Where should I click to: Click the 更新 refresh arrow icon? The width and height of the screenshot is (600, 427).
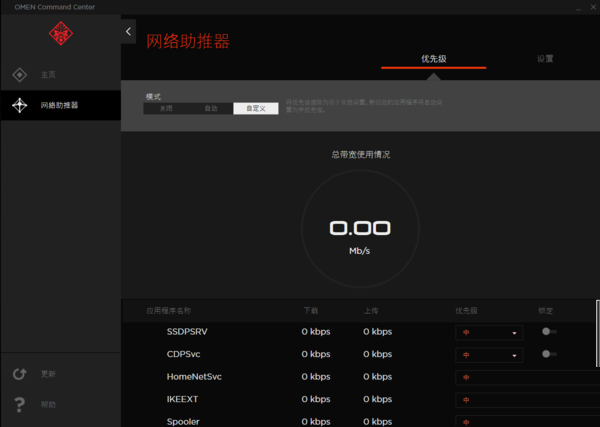20,374
